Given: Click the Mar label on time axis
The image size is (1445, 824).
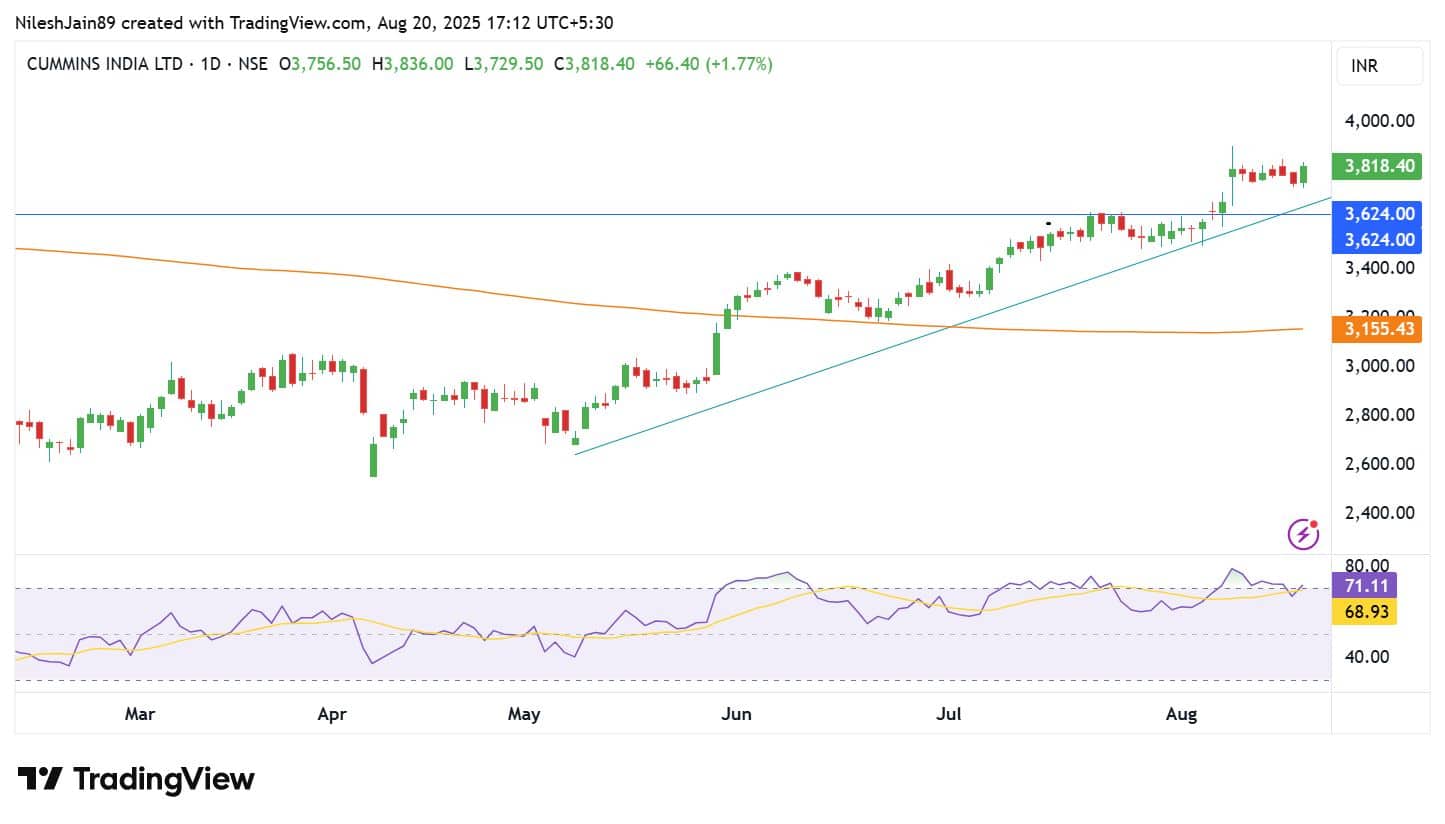Looking at the screenshot, I should 139,714.
